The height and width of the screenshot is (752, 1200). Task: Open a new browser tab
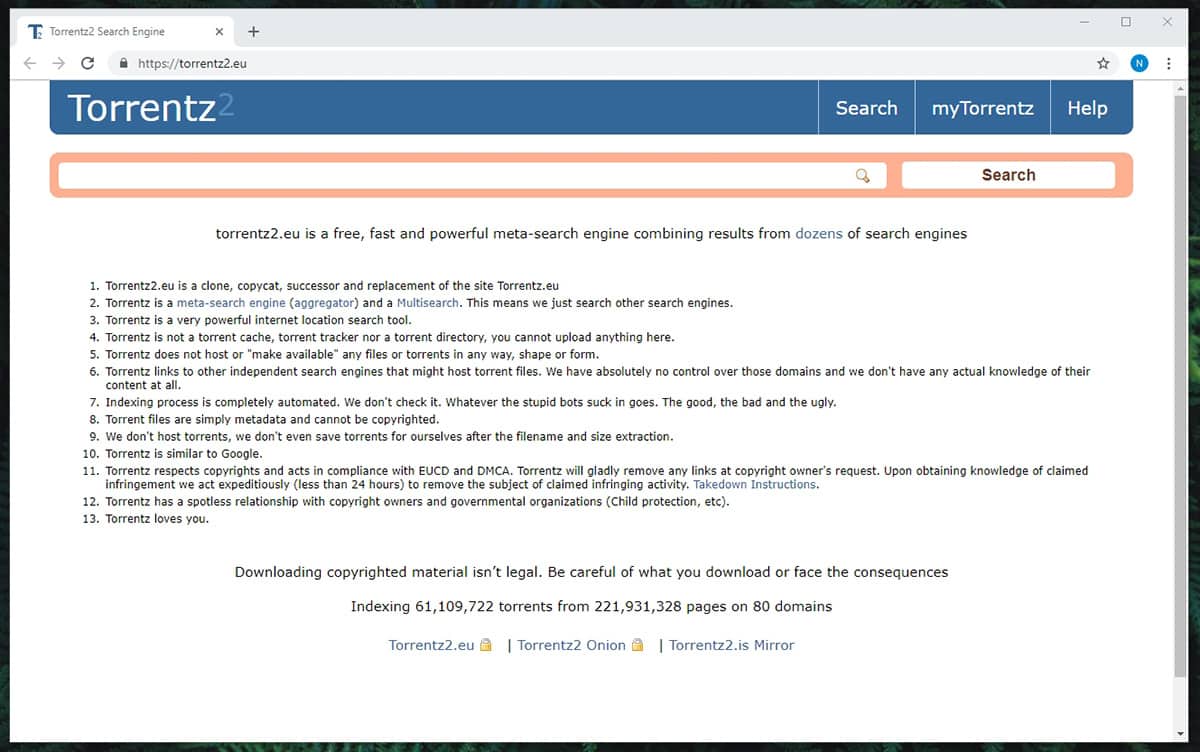[x=253, y=31]
